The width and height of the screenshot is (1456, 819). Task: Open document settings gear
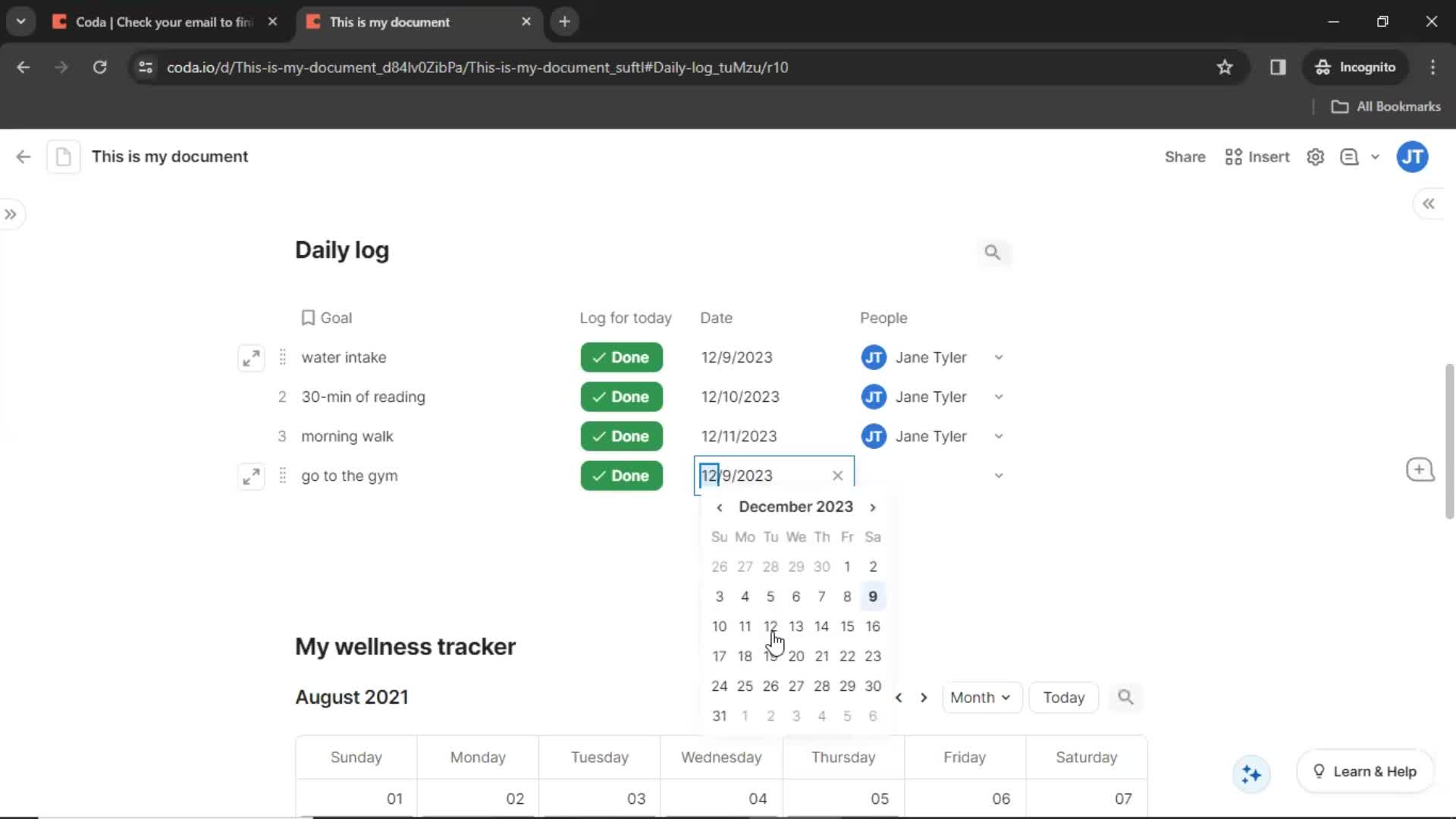tap(1316, 157)
